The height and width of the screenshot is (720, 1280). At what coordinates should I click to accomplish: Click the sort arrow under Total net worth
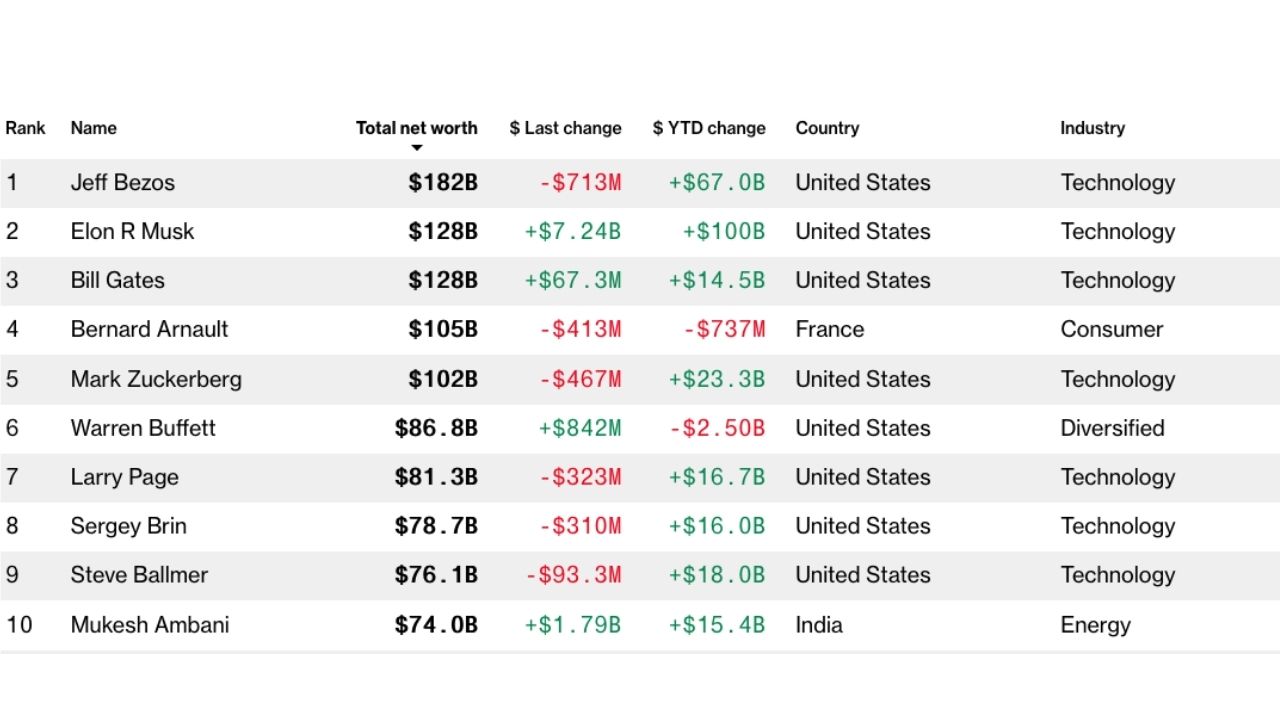(x=417, y=149)
